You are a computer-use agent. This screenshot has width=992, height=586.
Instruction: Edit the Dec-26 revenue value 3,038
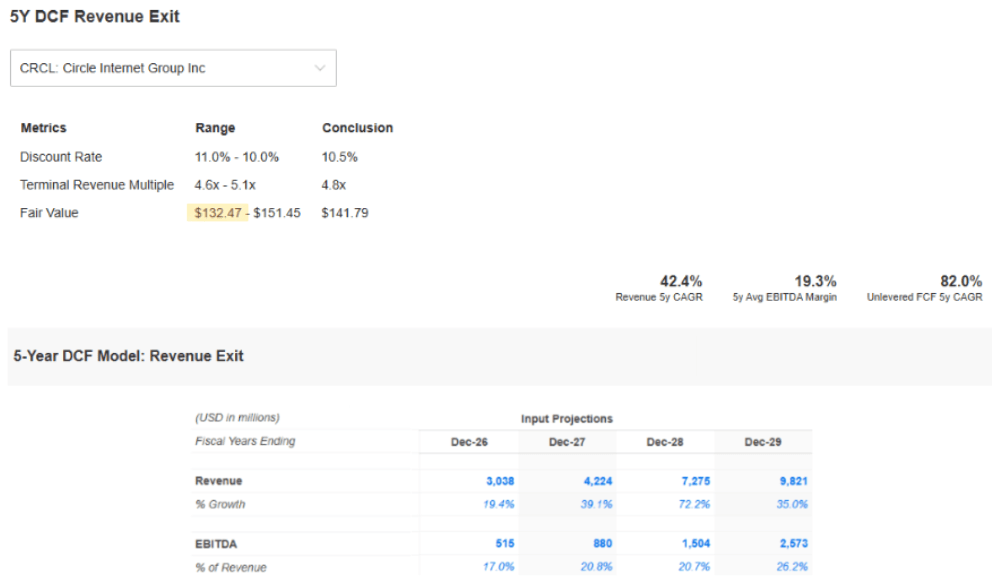tap(500, 481)
